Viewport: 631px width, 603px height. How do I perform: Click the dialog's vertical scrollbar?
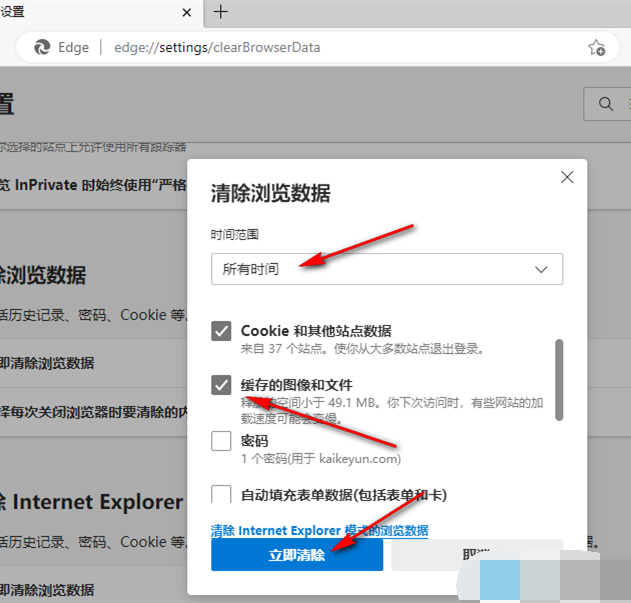coord(559,380)
